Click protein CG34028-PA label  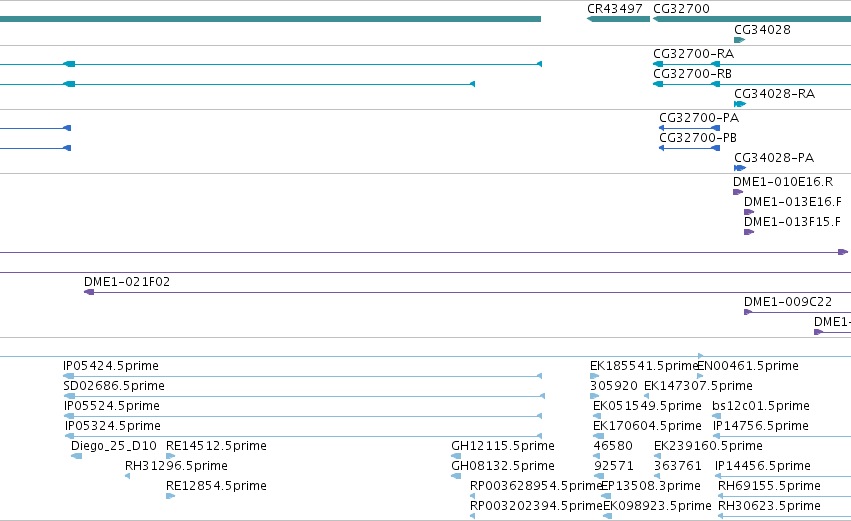(x=774, y=158)
